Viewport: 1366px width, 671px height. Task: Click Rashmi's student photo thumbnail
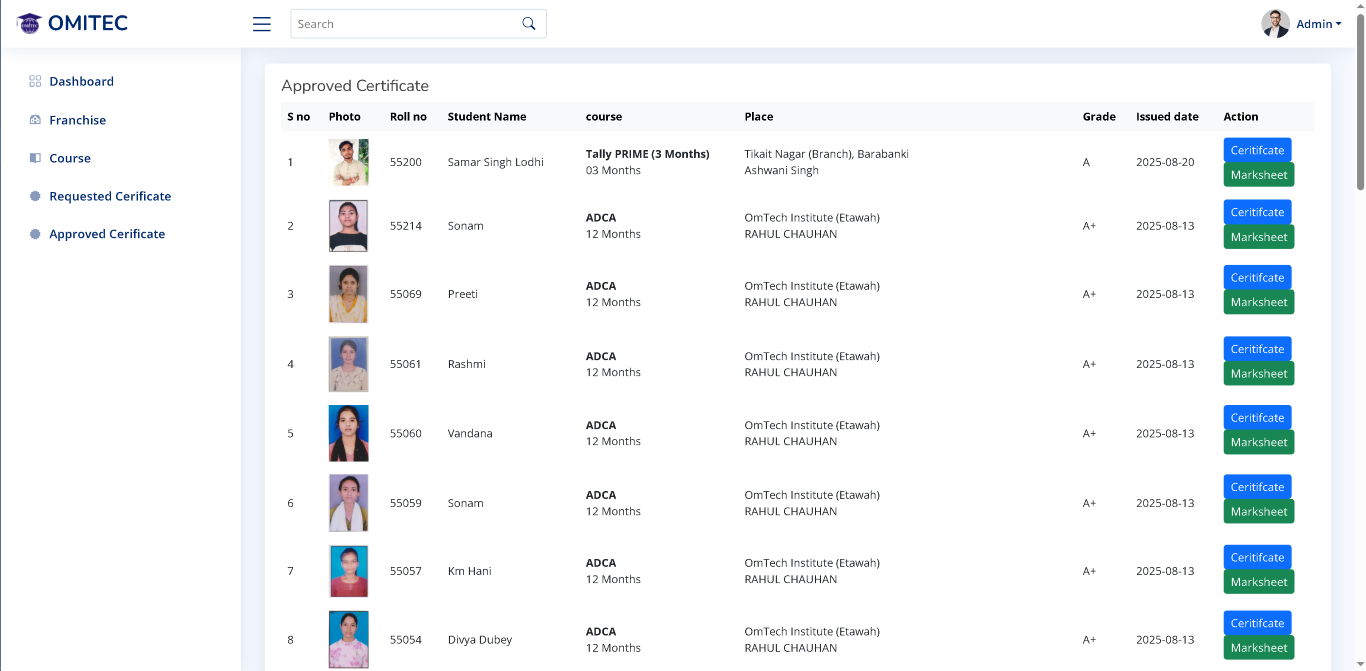pyautogui.click(x=348, y=364)
